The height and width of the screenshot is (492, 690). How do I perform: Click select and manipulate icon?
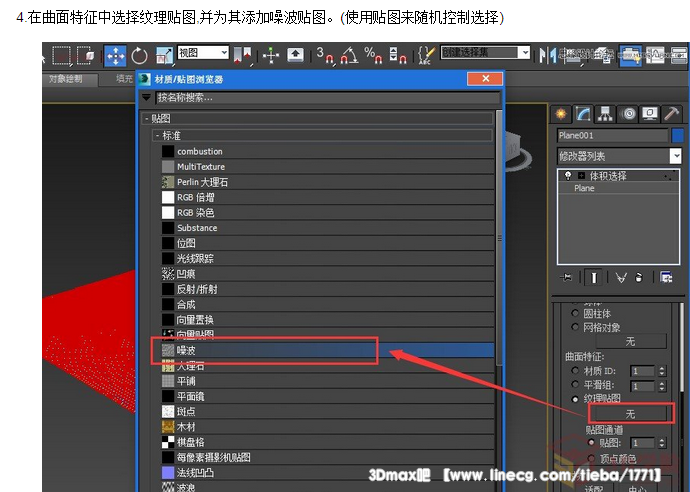point(271,55)
